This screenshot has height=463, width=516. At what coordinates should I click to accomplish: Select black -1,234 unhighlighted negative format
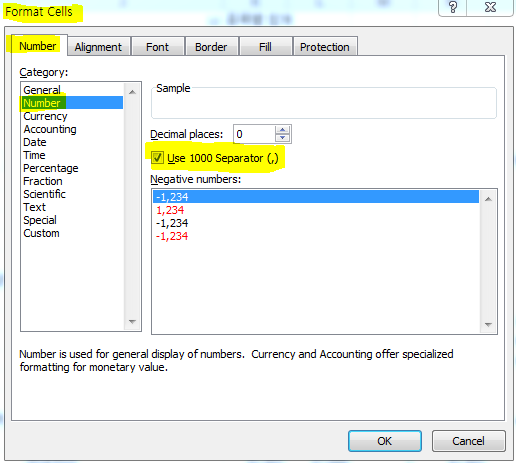coord(316,223)
